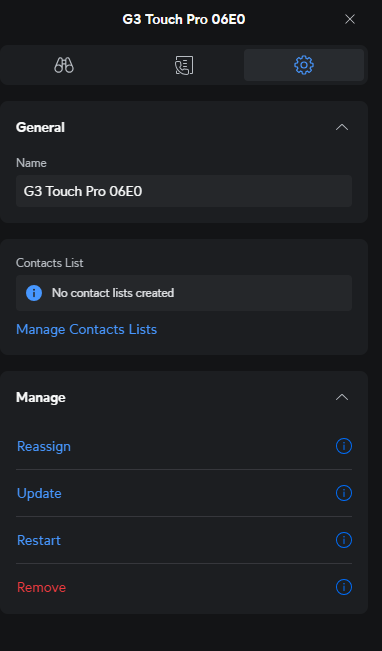View info for the Remove action
Viewport: 382px width, 651px height.
tap(344, 587)
